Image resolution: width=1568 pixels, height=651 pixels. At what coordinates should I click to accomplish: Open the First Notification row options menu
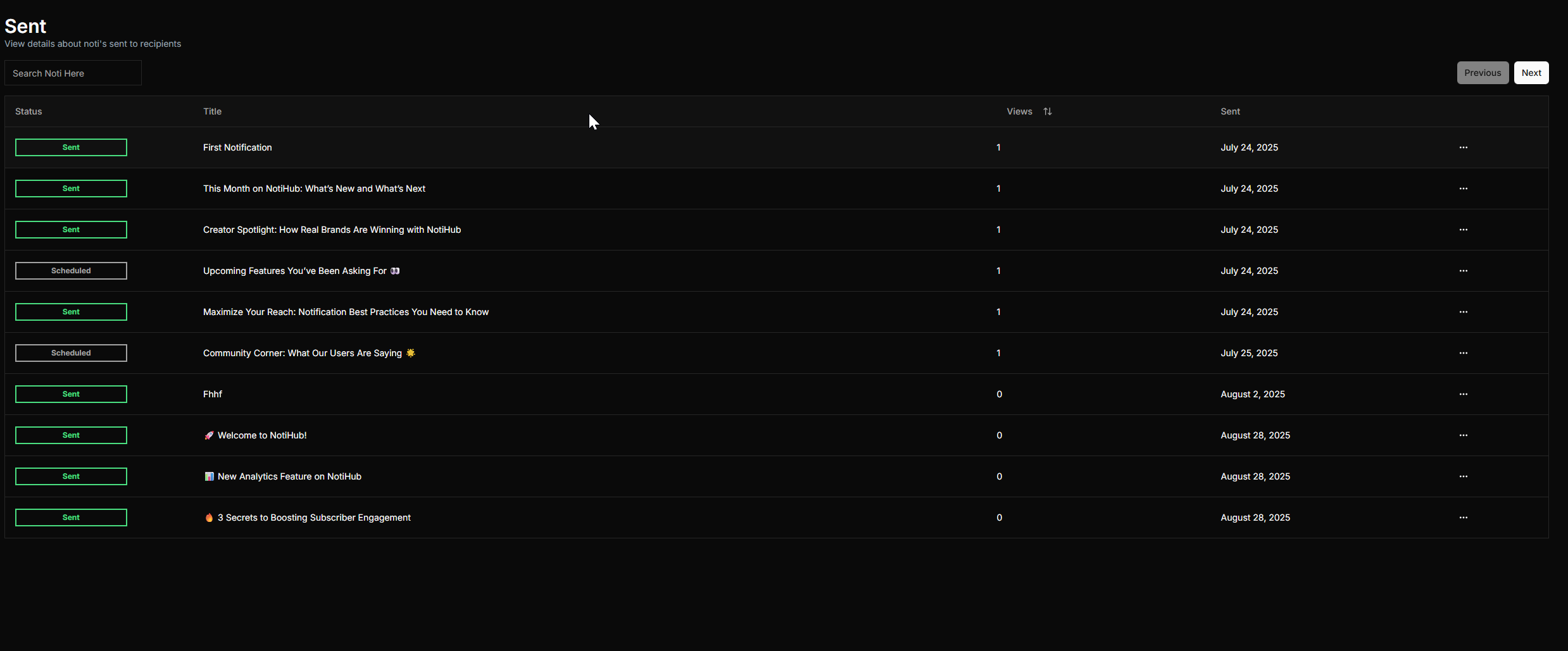[1463, 147]
